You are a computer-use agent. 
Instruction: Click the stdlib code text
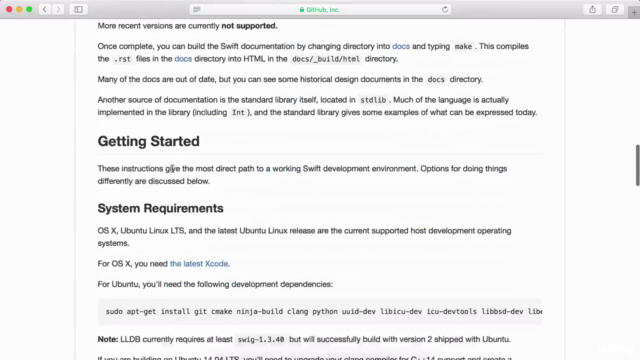click(373, 100)
